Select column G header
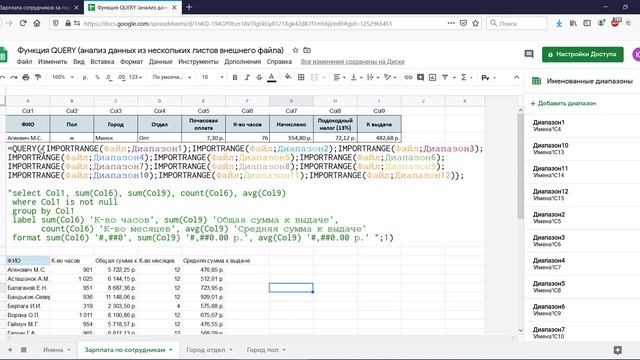Image resolution: width=640 pixels, height=360 pixels. click(291, 101)
